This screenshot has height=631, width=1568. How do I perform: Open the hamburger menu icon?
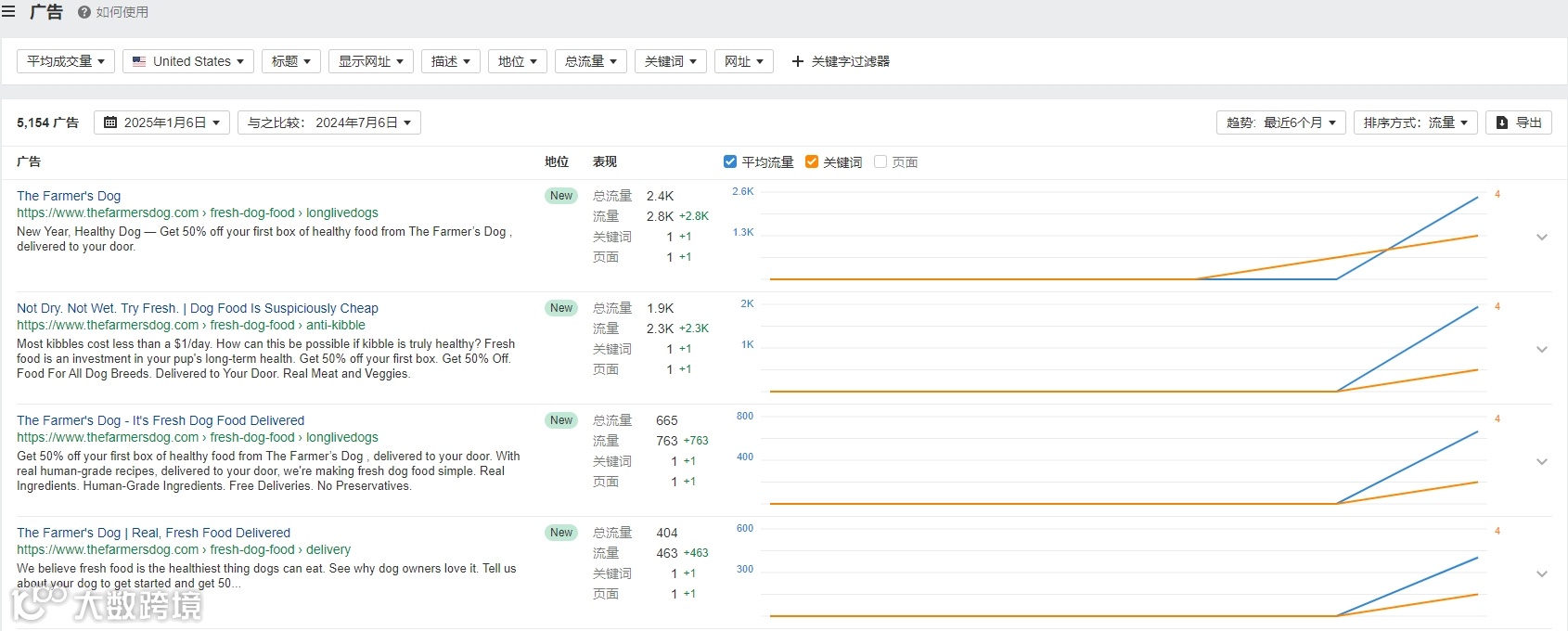coord(8,12)
